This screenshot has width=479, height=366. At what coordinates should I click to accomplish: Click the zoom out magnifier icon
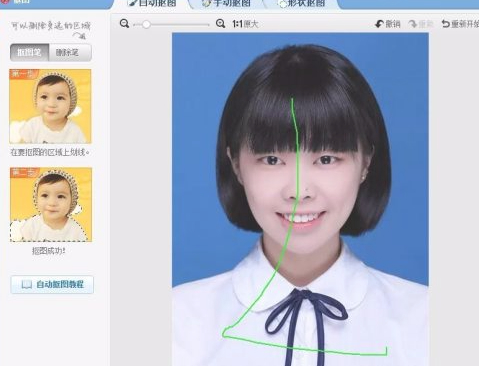[124, 24]
